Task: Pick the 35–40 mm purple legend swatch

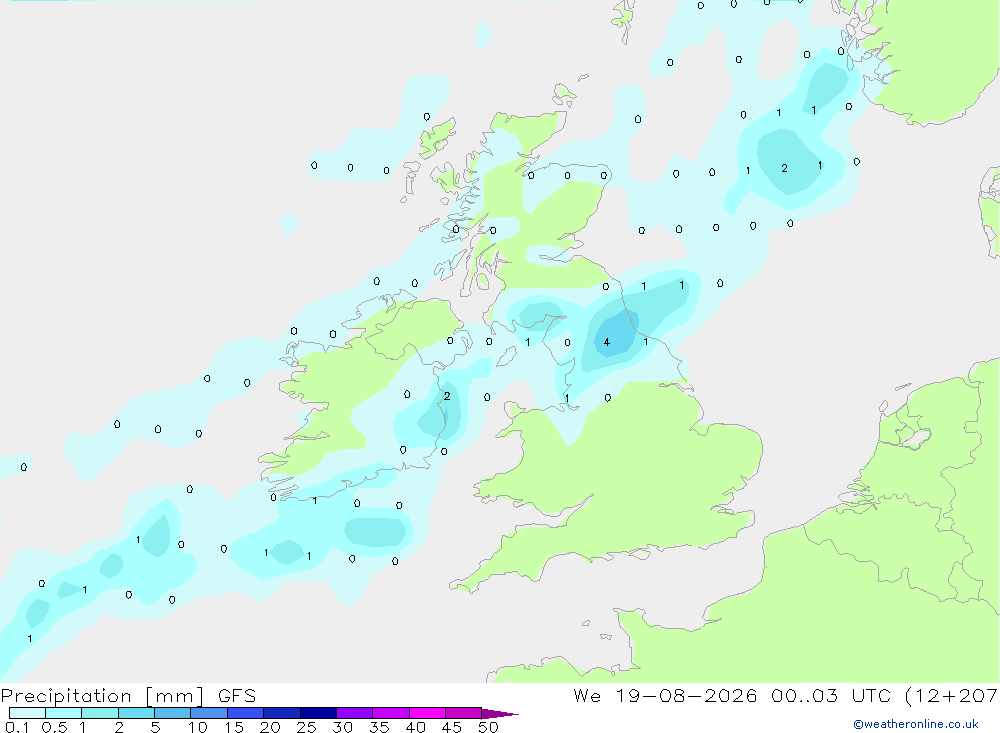Action: (390, 713)
